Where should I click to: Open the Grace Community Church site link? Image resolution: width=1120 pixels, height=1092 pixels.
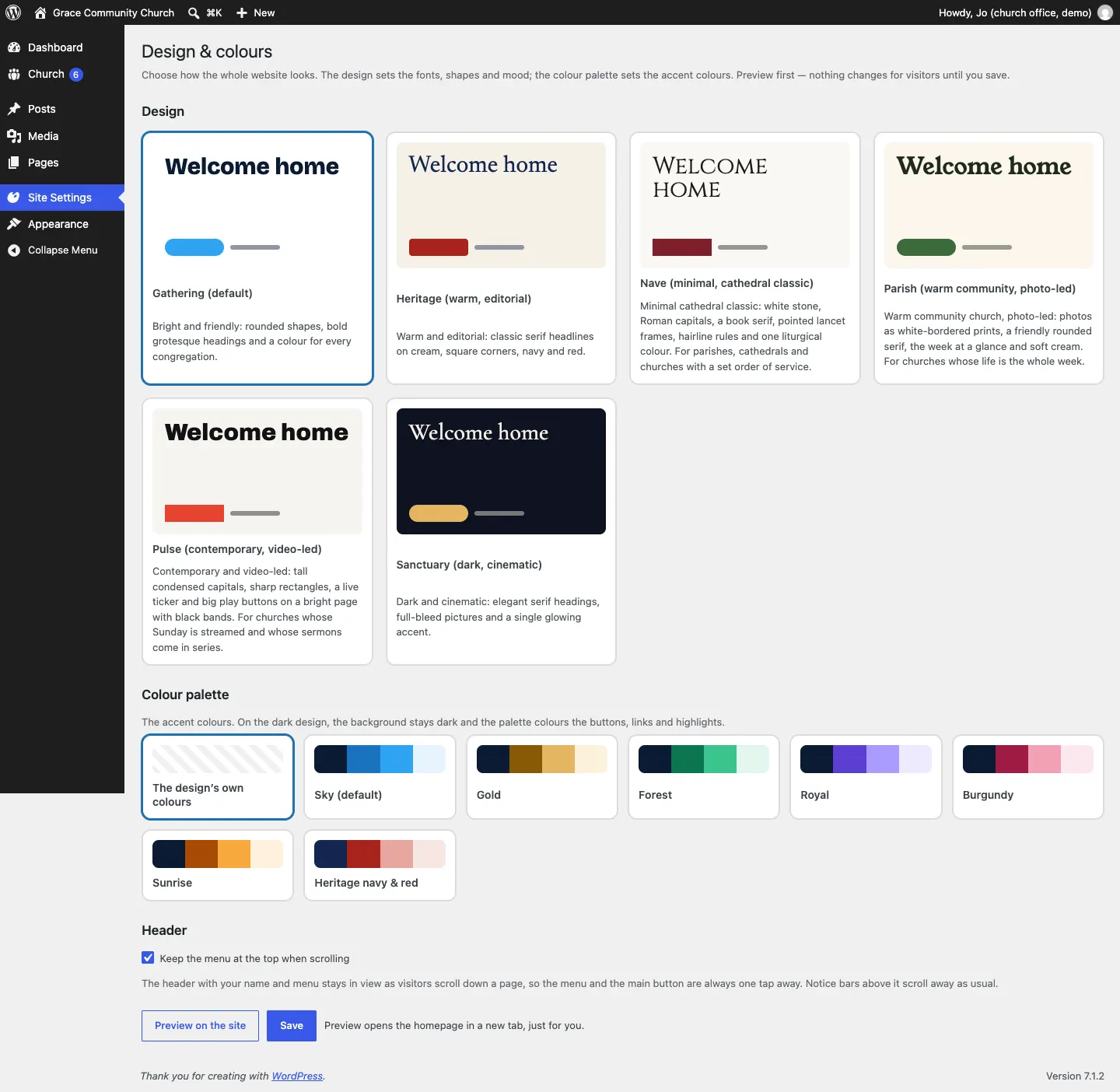pos(104,12)
